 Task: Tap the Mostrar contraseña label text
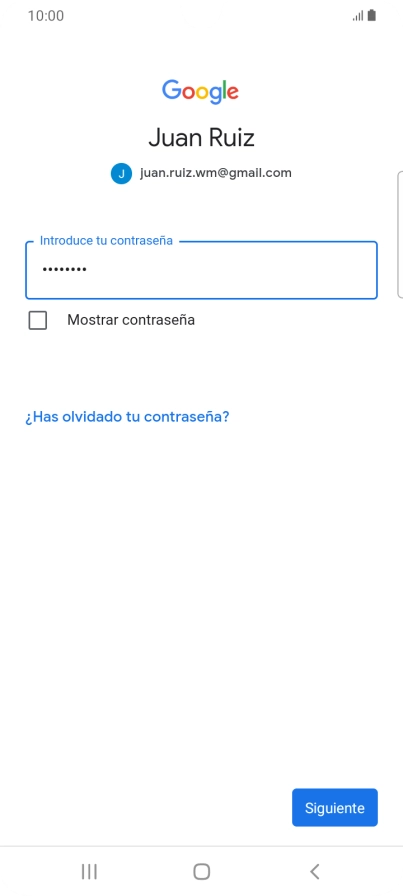131,320
